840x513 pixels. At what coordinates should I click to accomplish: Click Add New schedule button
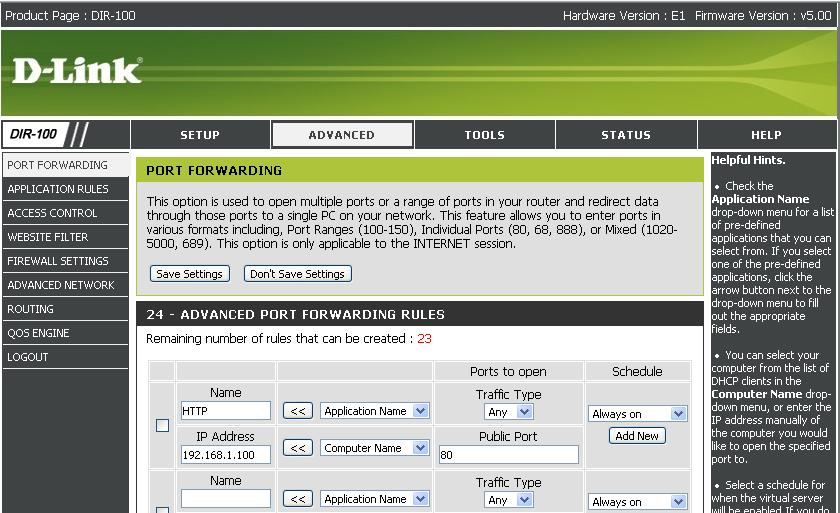point(637,436)
